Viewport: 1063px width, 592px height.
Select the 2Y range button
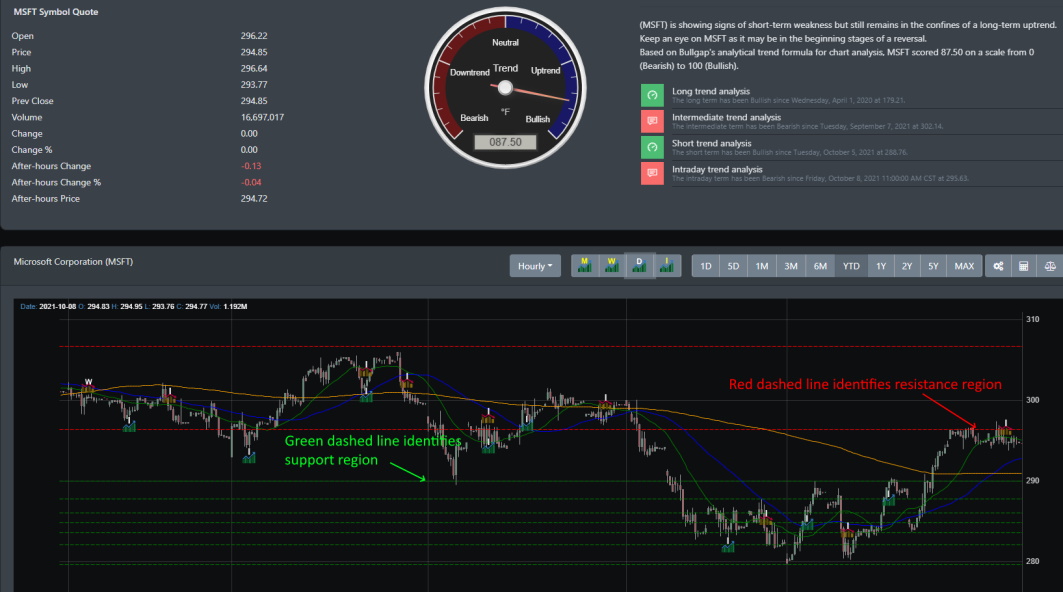click(x=907, y=266)
